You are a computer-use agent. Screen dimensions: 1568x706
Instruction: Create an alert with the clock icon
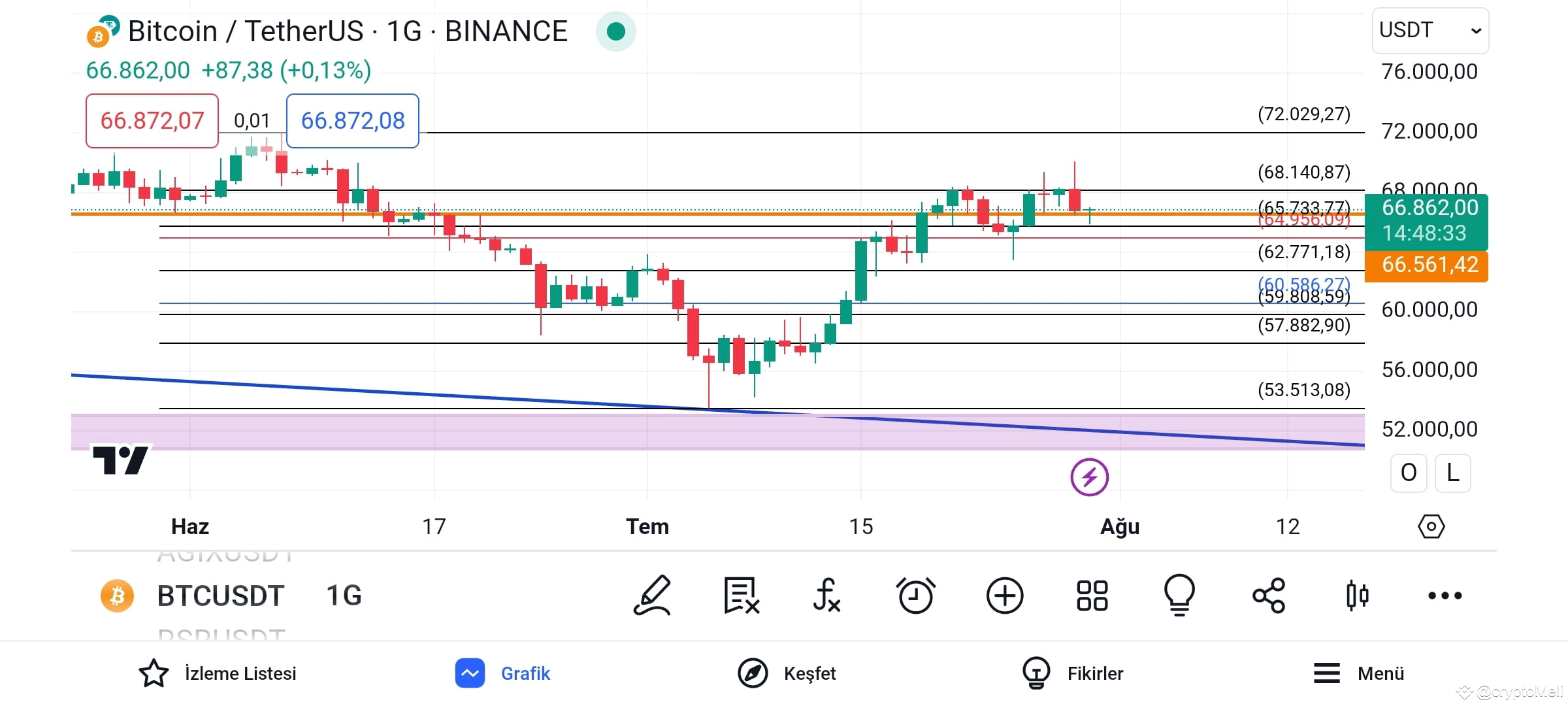coord(917,595)
